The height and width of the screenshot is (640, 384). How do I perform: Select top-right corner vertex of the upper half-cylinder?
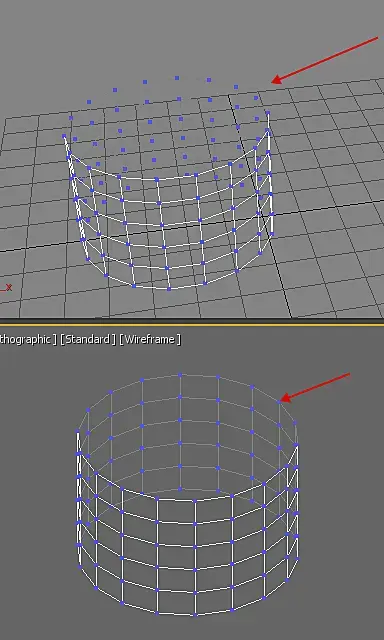pyautogui.click(x=268, y=113)
